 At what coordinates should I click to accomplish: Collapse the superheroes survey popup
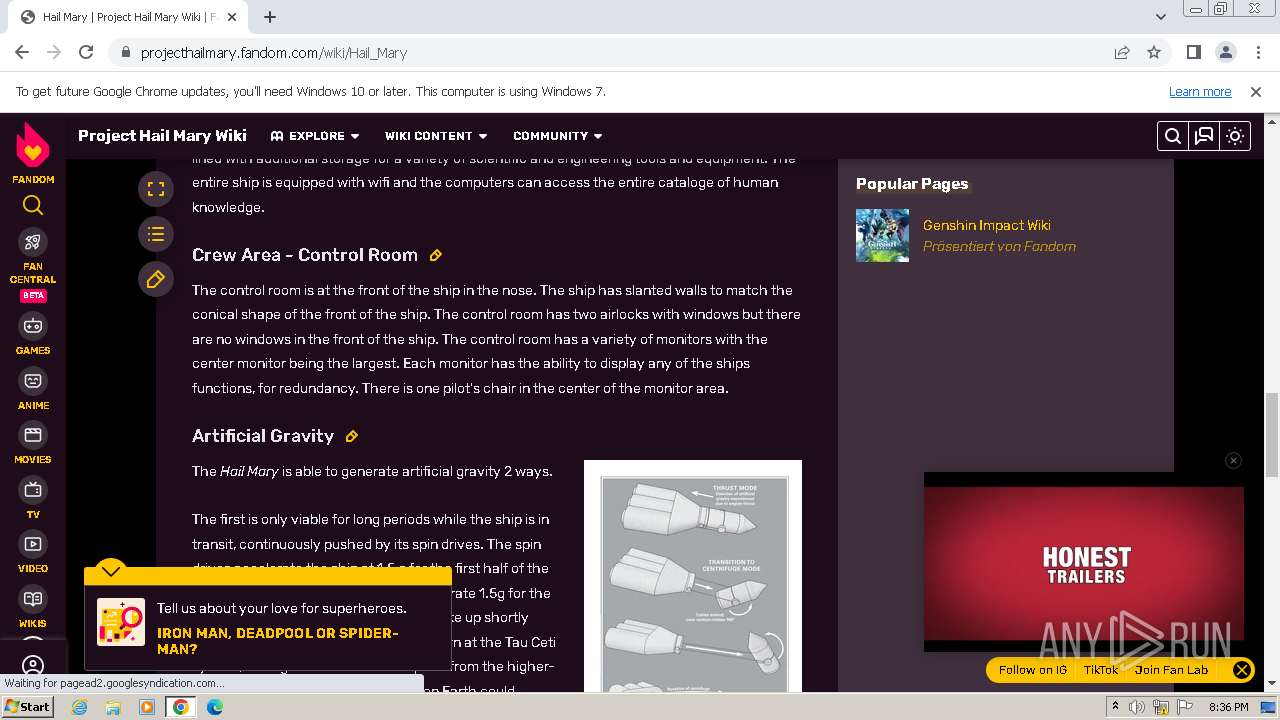point(111,571)
